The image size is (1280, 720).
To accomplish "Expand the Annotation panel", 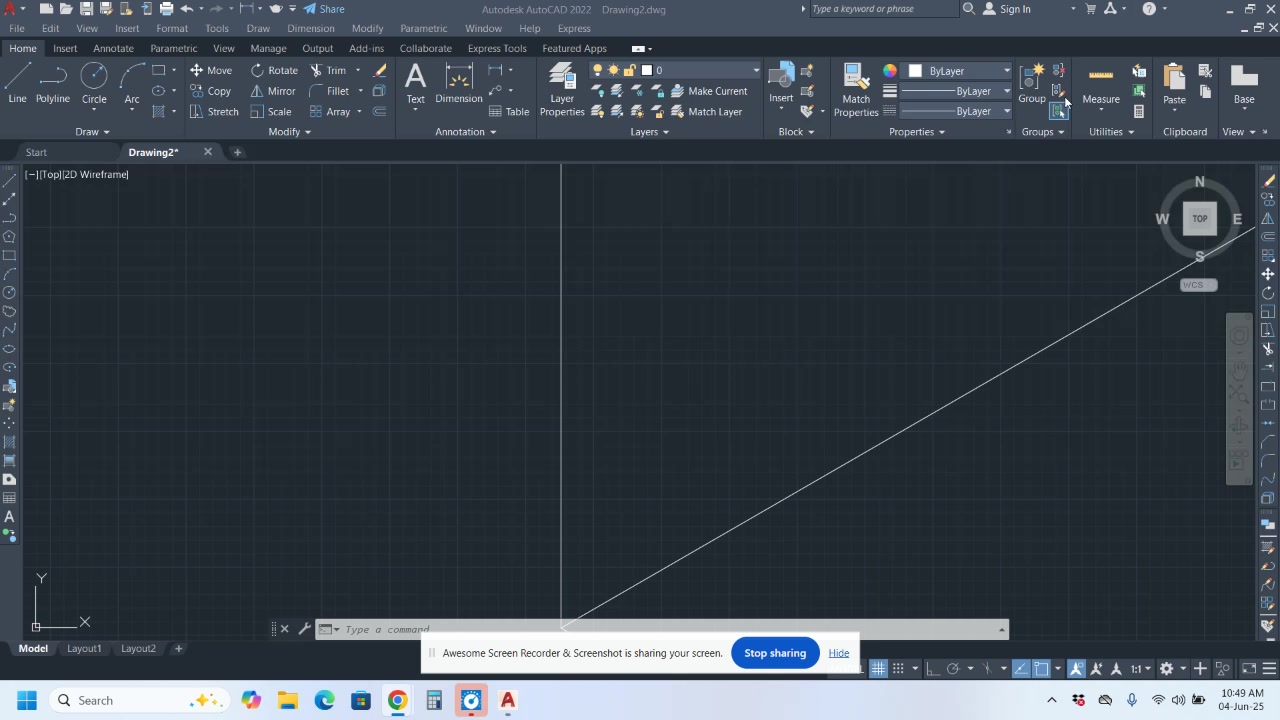I will (x=465, y=132).
